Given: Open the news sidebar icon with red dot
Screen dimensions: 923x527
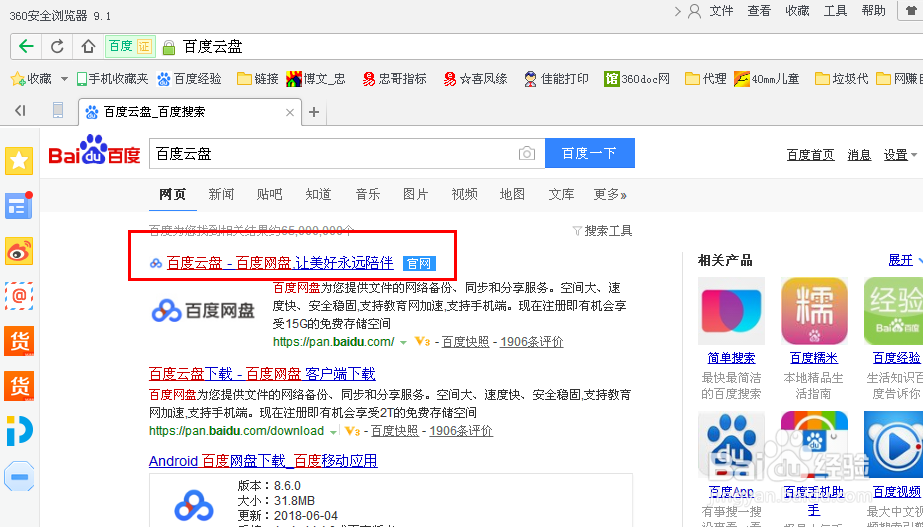Looking at the screenshot, I should [x=19, y=206].
